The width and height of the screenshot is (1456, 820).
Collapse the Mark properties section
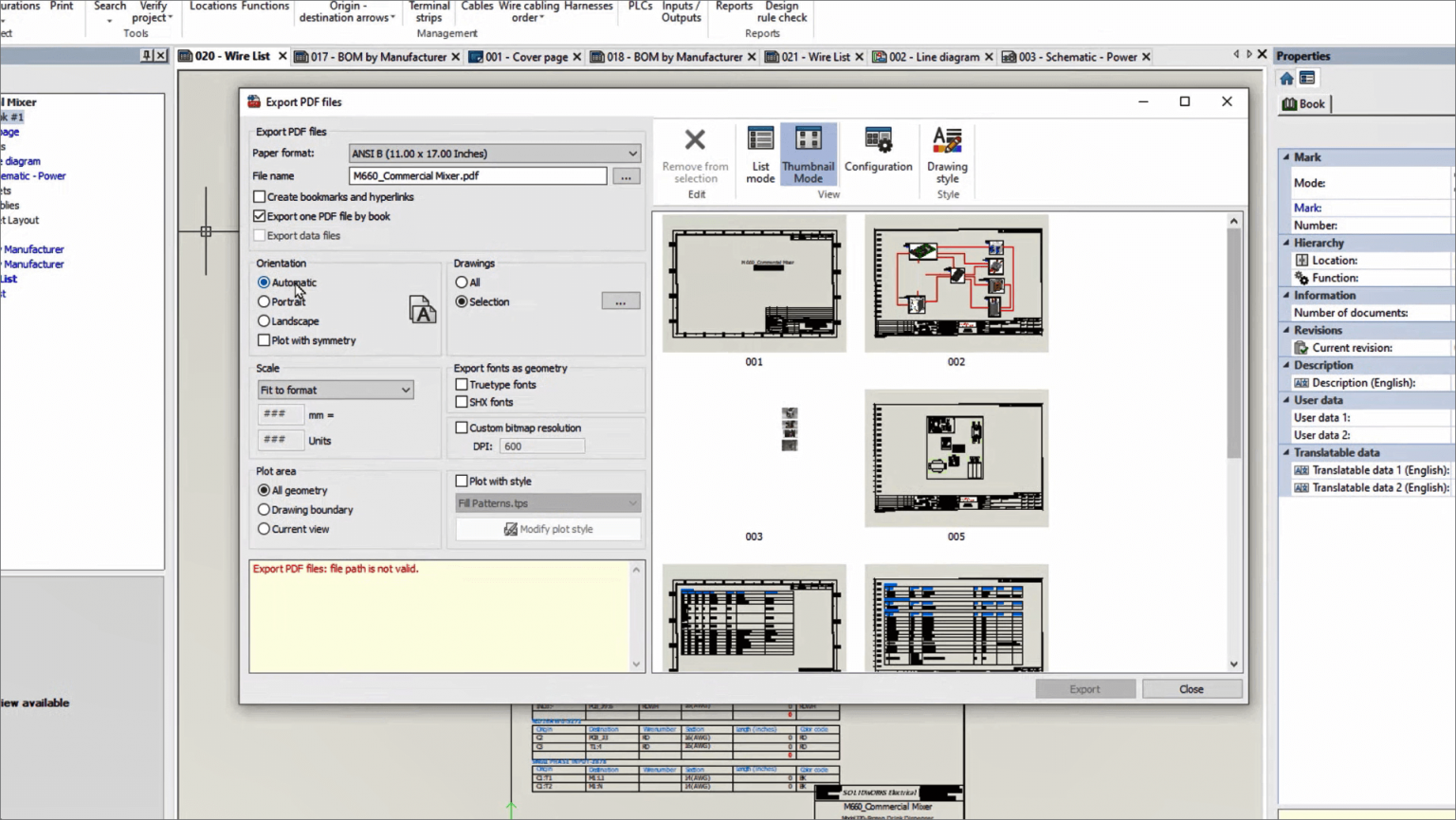[1286, 157]
